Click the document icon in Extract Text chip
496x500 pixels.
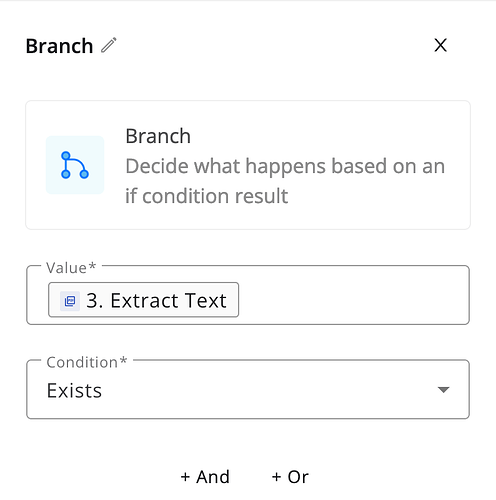point(70,301)
